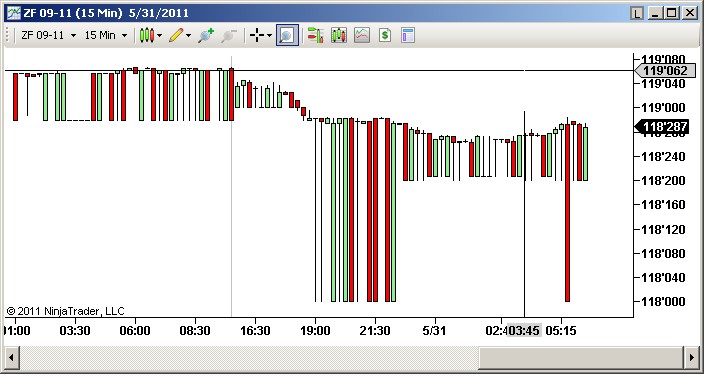The height and width of the screenshot is (374, 704).
Task: Open the Chart Trader icon
Action: coord(316,35)
